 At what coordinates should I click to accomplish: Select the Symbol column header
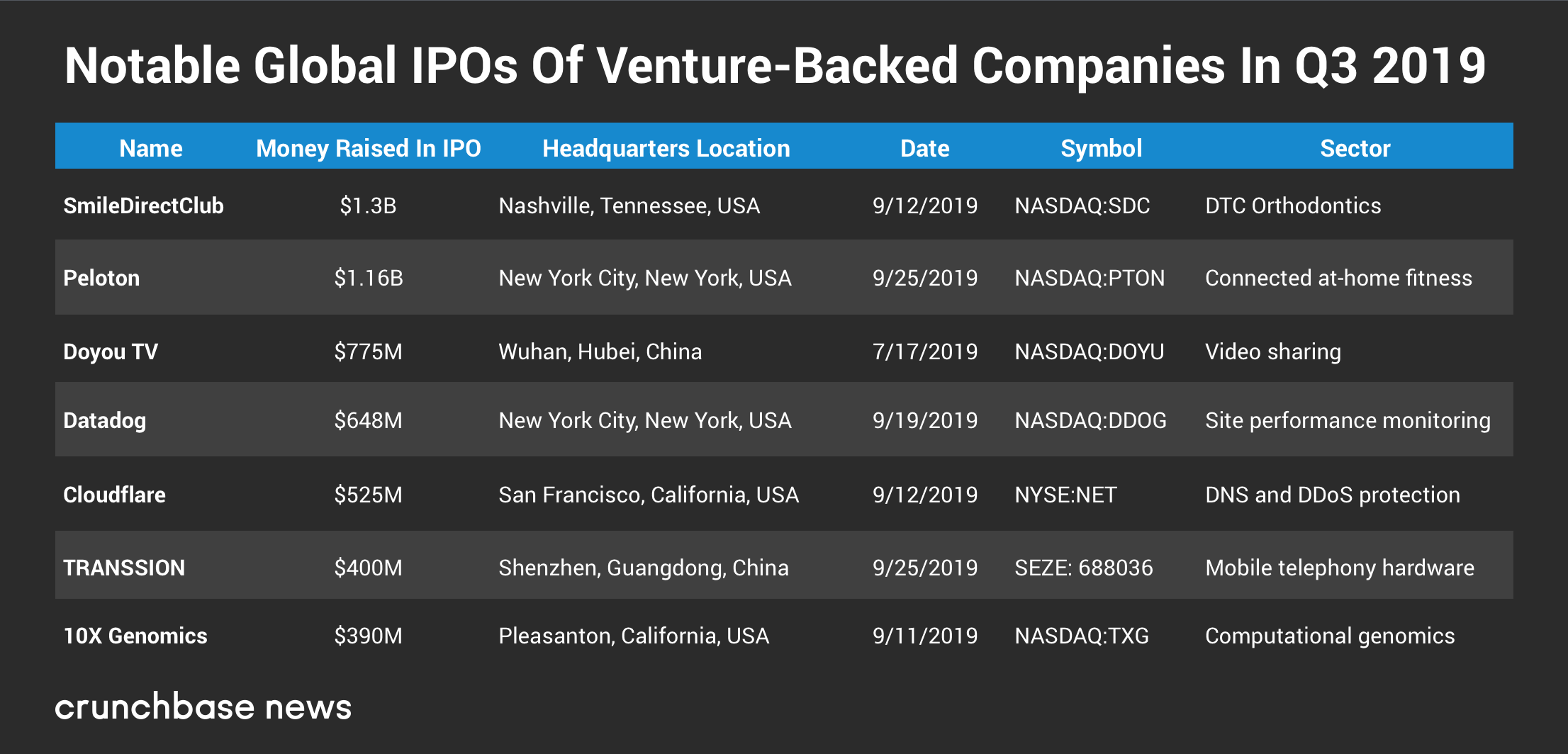[x=1101, y=148]
